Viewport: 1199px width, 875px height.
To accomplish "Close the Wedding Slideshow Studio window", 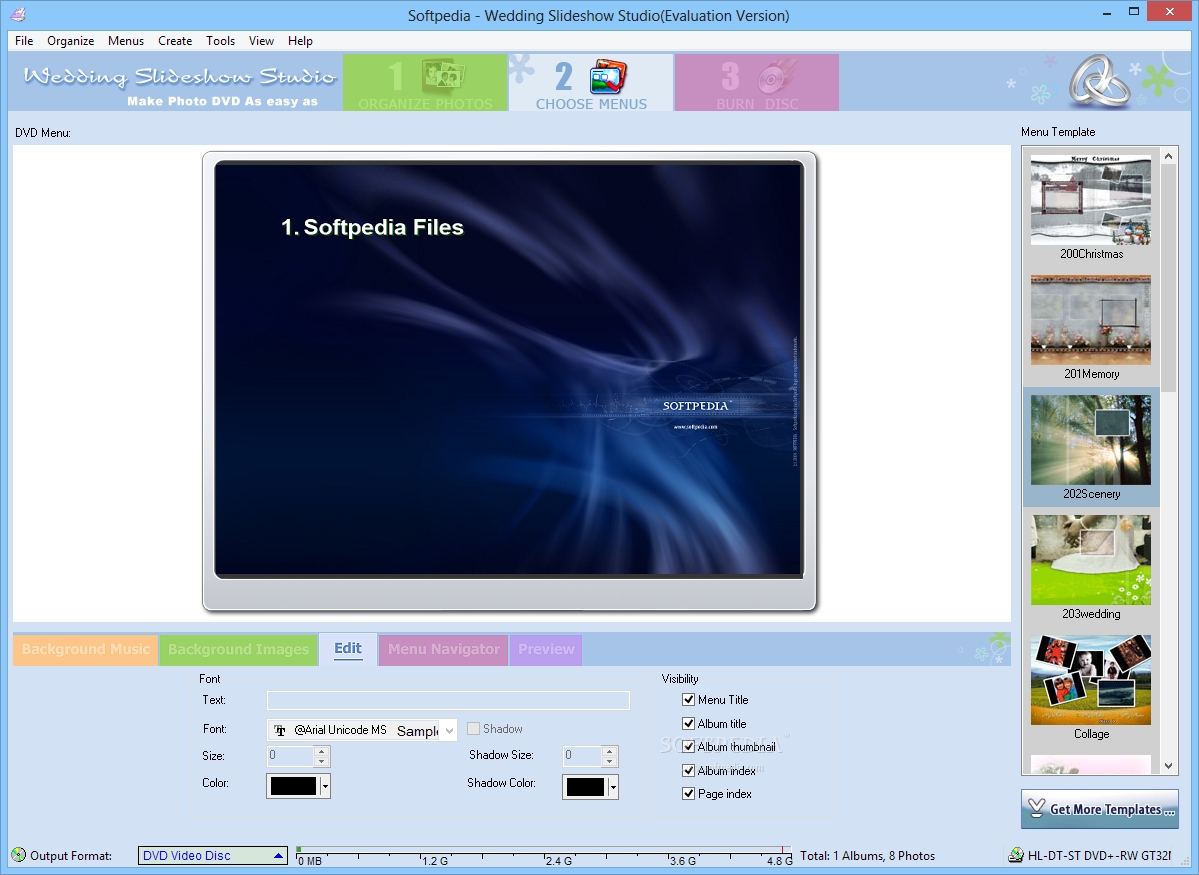I will click(x=1170, y=12).
